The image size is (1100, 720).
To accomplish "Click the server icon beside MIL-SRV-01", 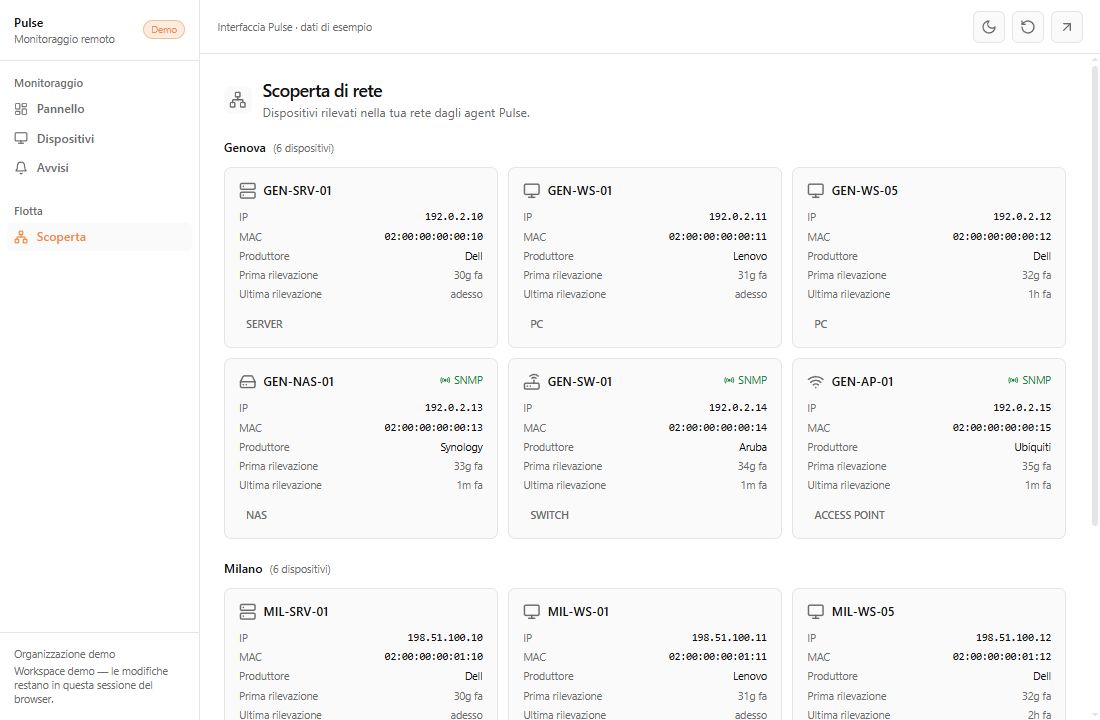I will click(x=248, y=611).
